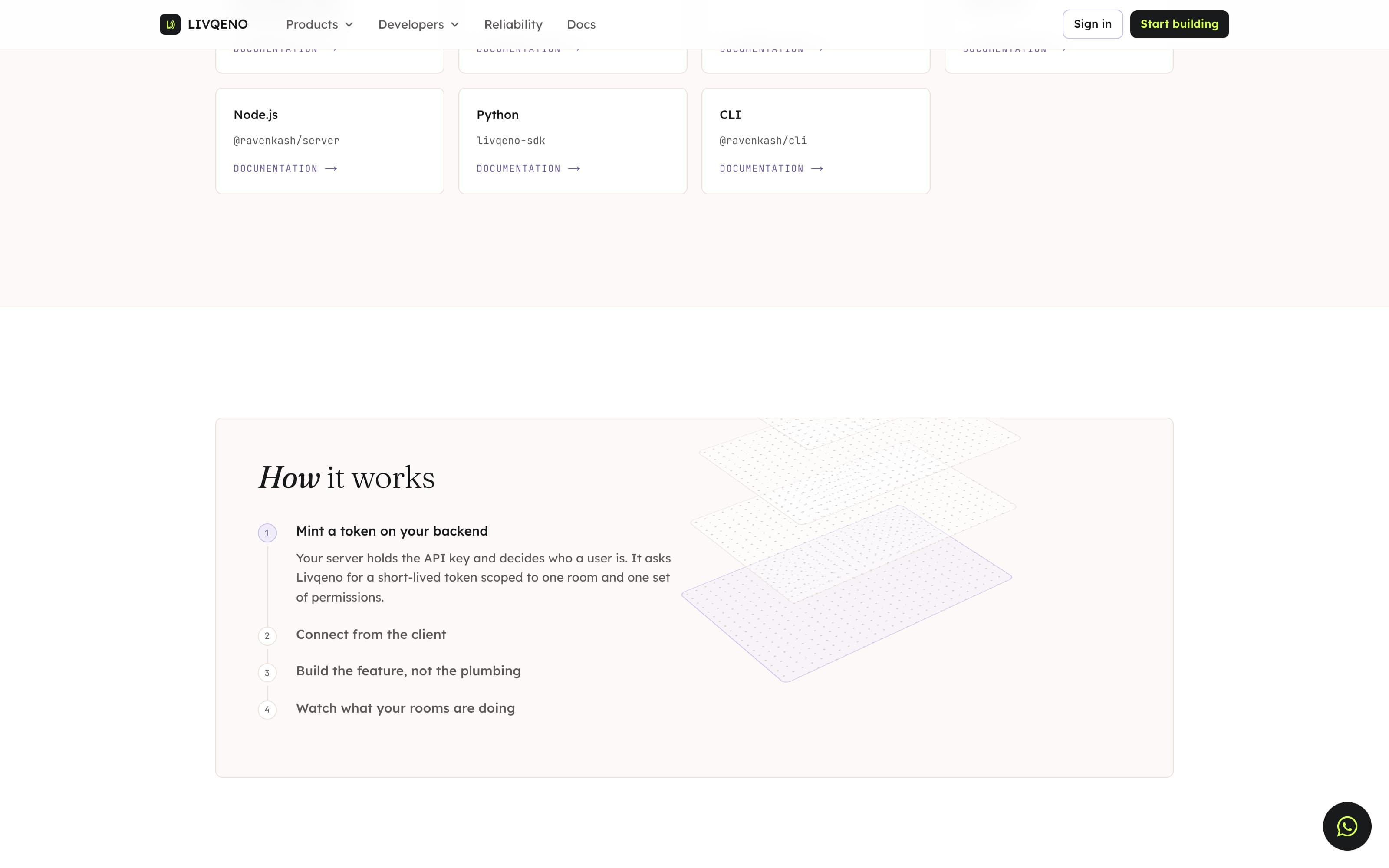Viewport: 1389px width, 868px height.
Task: Open the Reliability nav item
Action: coord(513,25)
